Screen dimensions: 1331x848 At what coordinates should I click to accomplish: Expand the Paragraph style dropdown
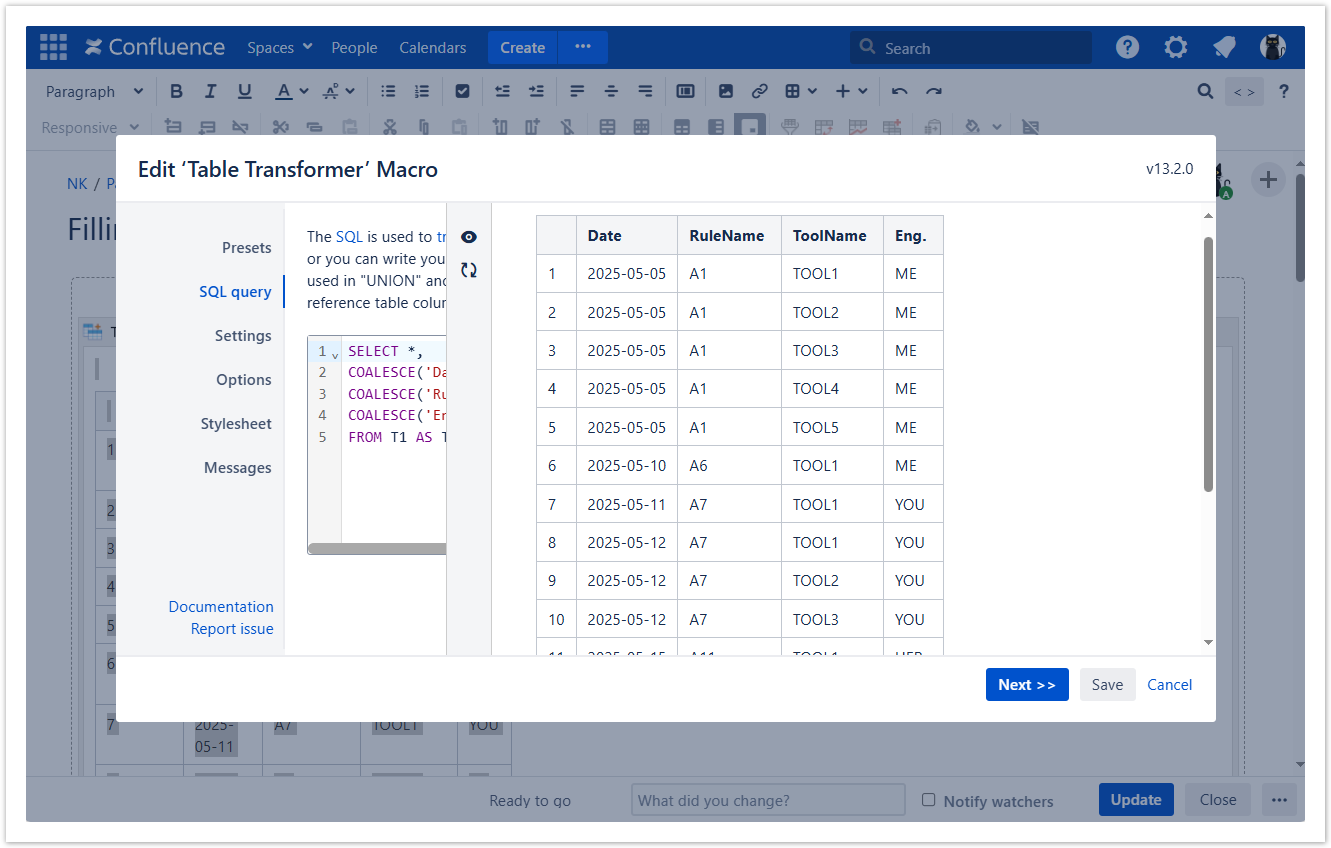(94, 91)
